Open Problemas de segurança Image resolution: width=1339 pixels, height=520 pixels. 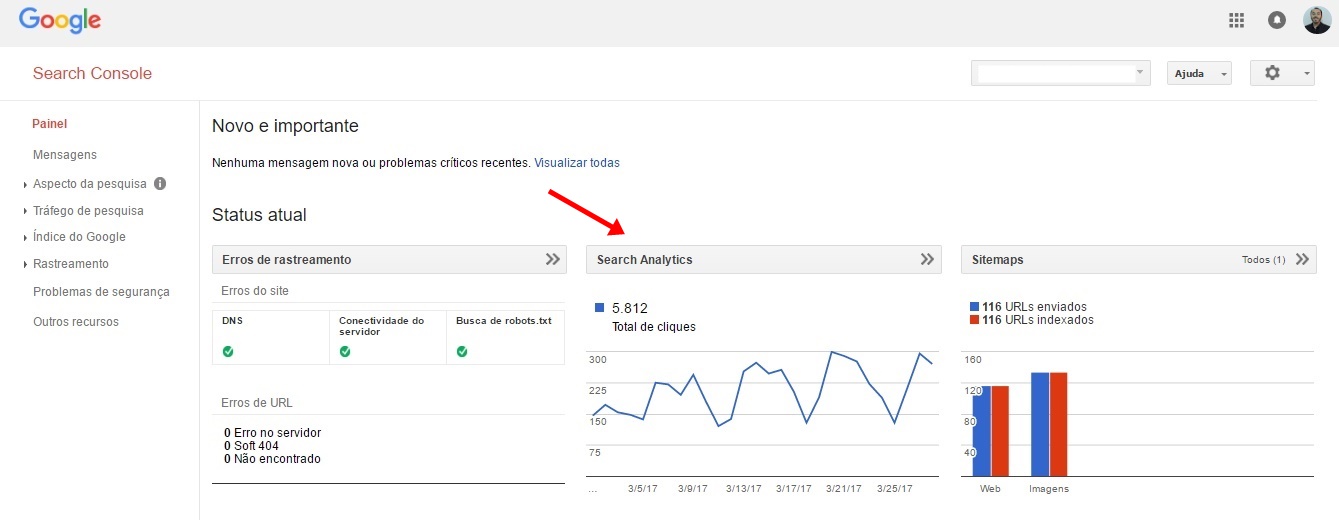coord(101,292)
